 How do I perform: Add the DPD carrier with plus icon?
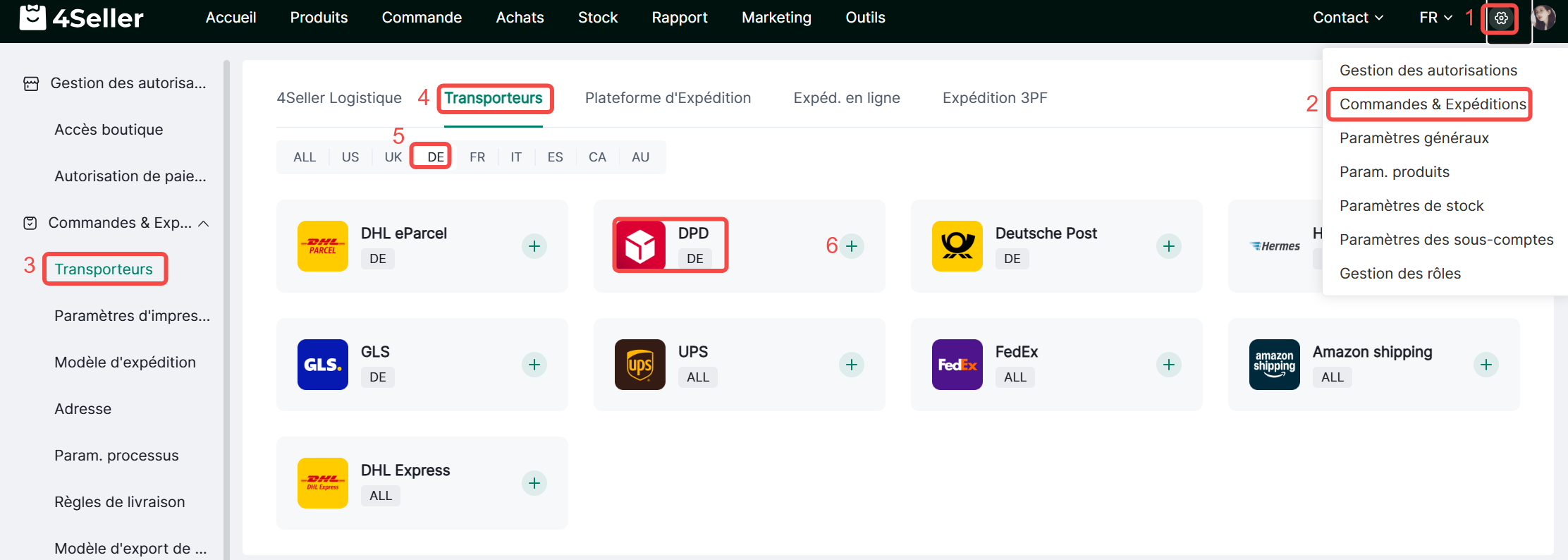point(852,246)
